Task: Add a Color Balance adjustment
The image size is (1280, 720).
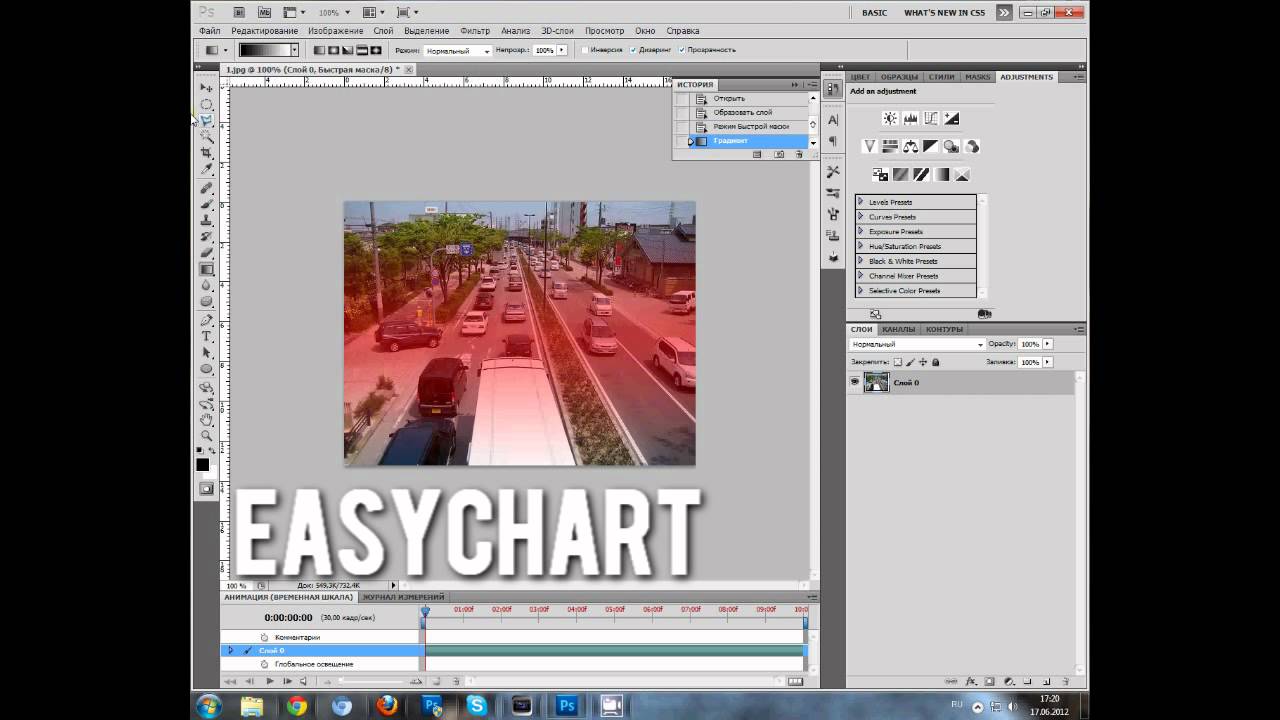Action: pyautogui.click(x=911, y=146)
